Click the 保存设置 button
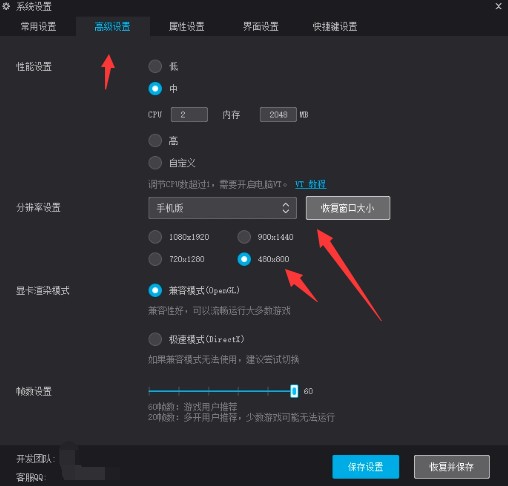This screenshot has height=486, width=508. click(366, 467)
